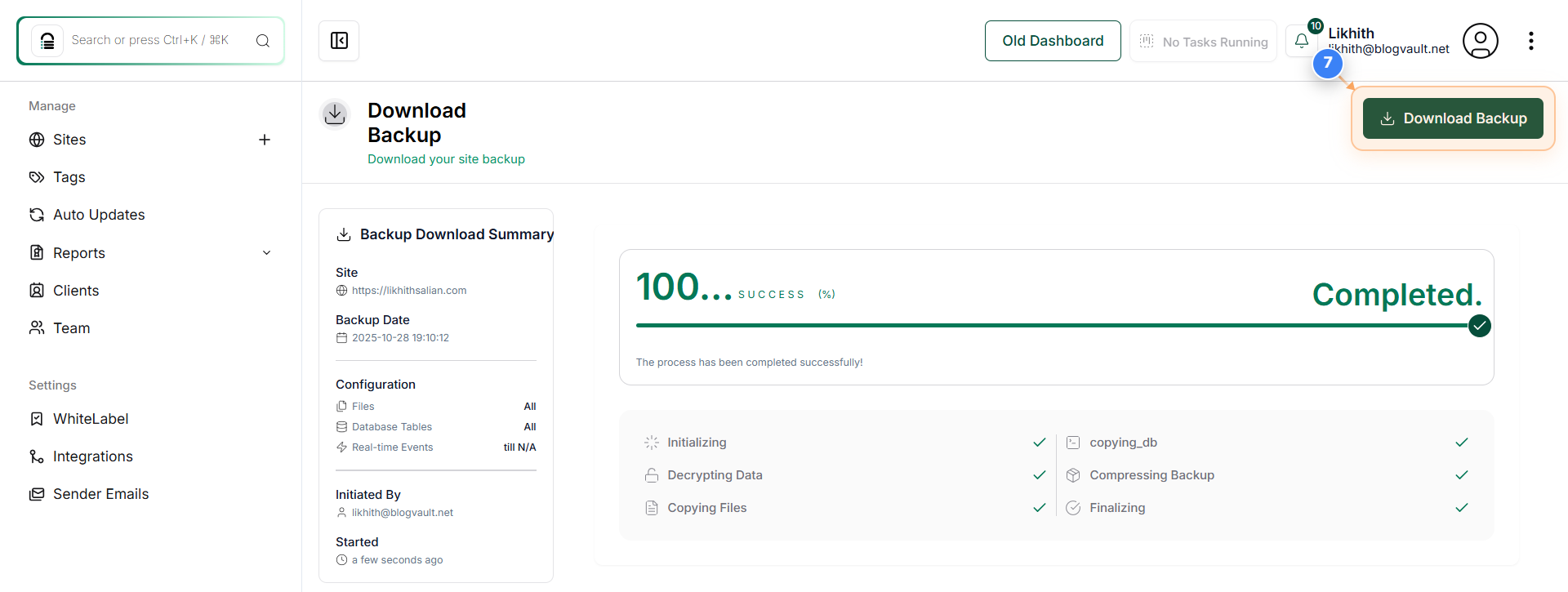Viewport: 1568px width, 592px height.
Task: Click the Clients icon
Action: 37,290
